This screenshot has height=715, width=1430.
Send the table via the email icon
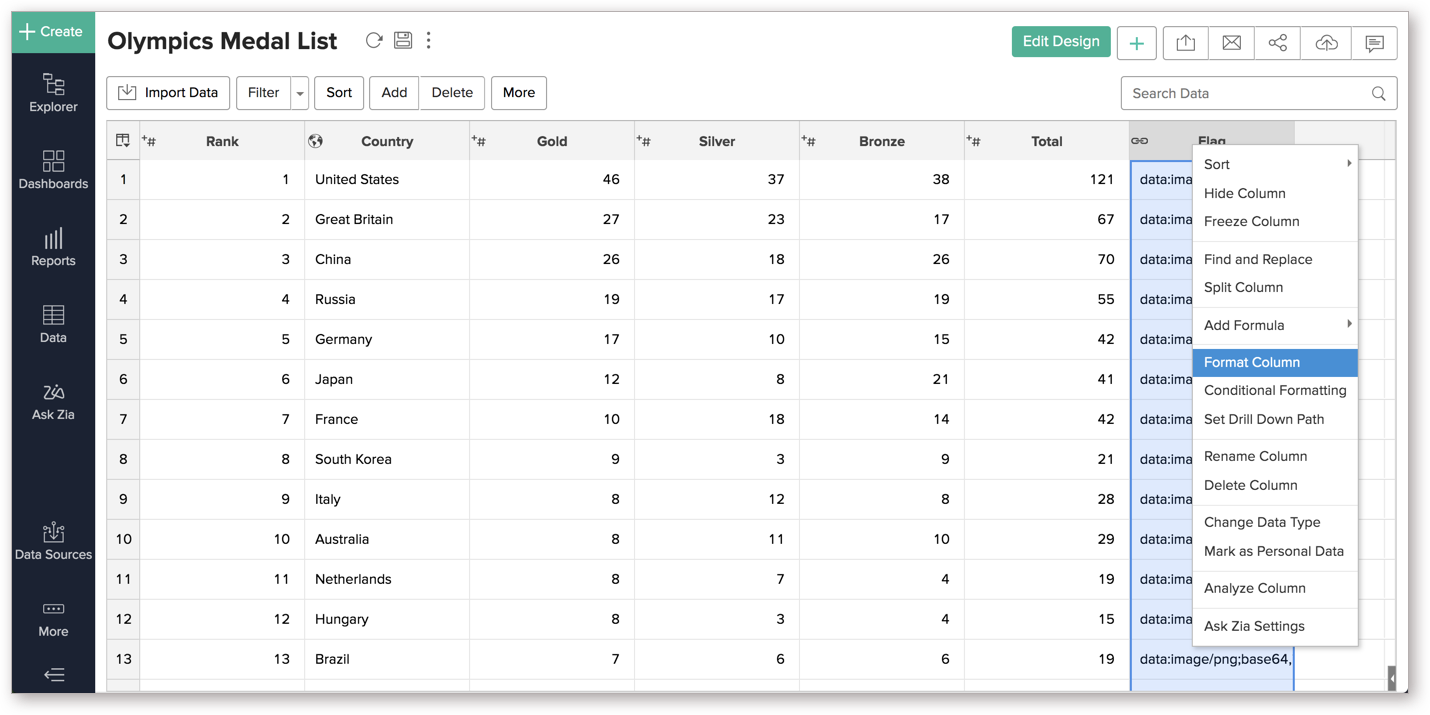coord(1231,42)
